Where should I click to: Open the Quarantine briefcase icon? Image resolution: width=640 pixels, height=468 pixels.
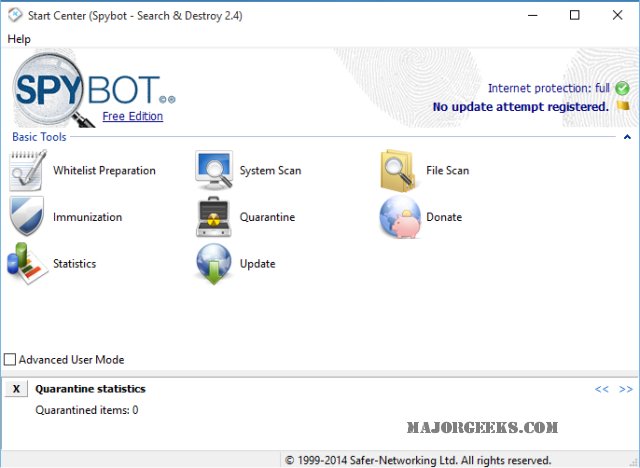pyautogui.click(x=213, y=217)
